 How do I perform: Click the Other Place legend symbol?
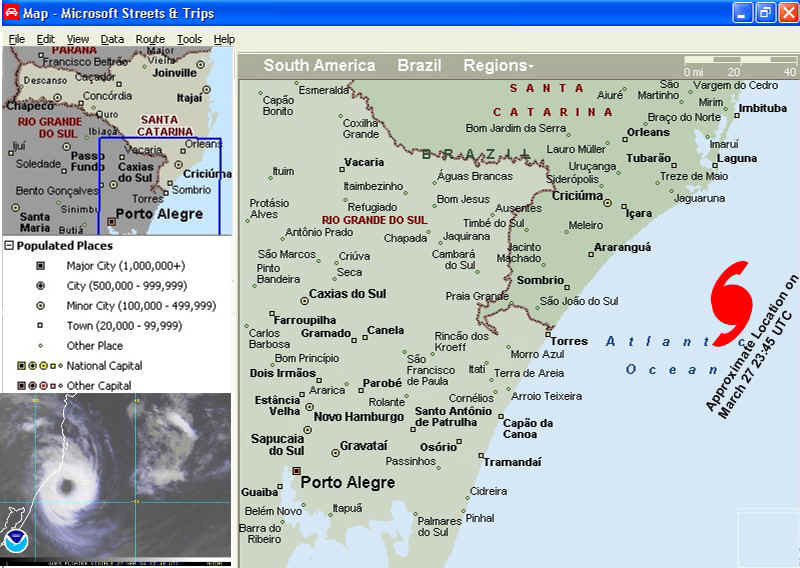tap(40, 345)
